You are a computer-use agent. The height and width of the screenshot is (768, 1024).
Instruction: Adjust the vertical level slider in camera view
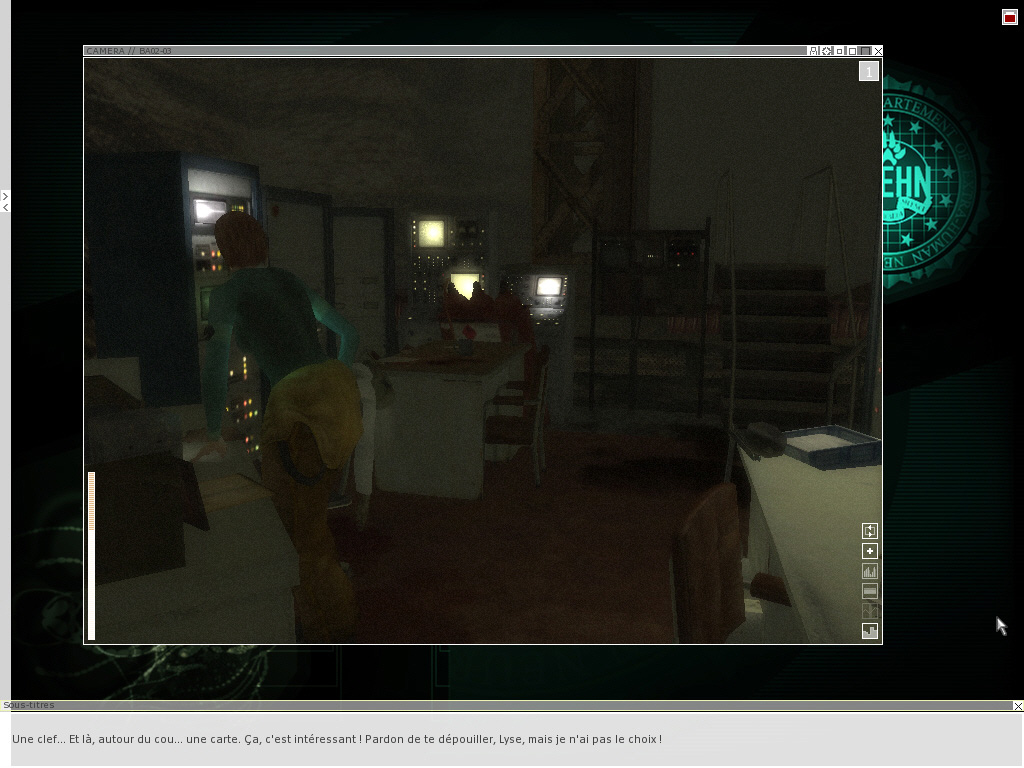[91, 556]
